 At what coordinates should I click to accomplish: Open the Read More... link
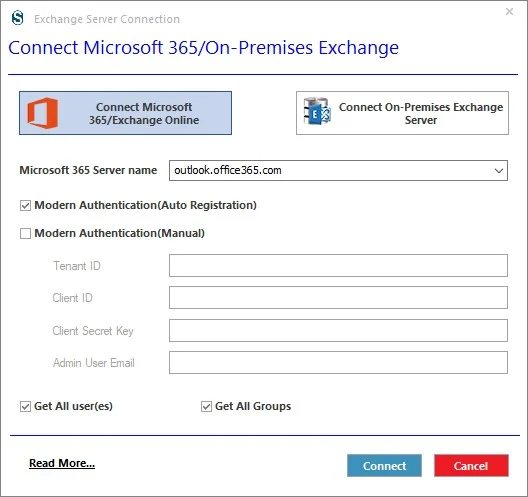pyautogui.click(x=62, y=463)
